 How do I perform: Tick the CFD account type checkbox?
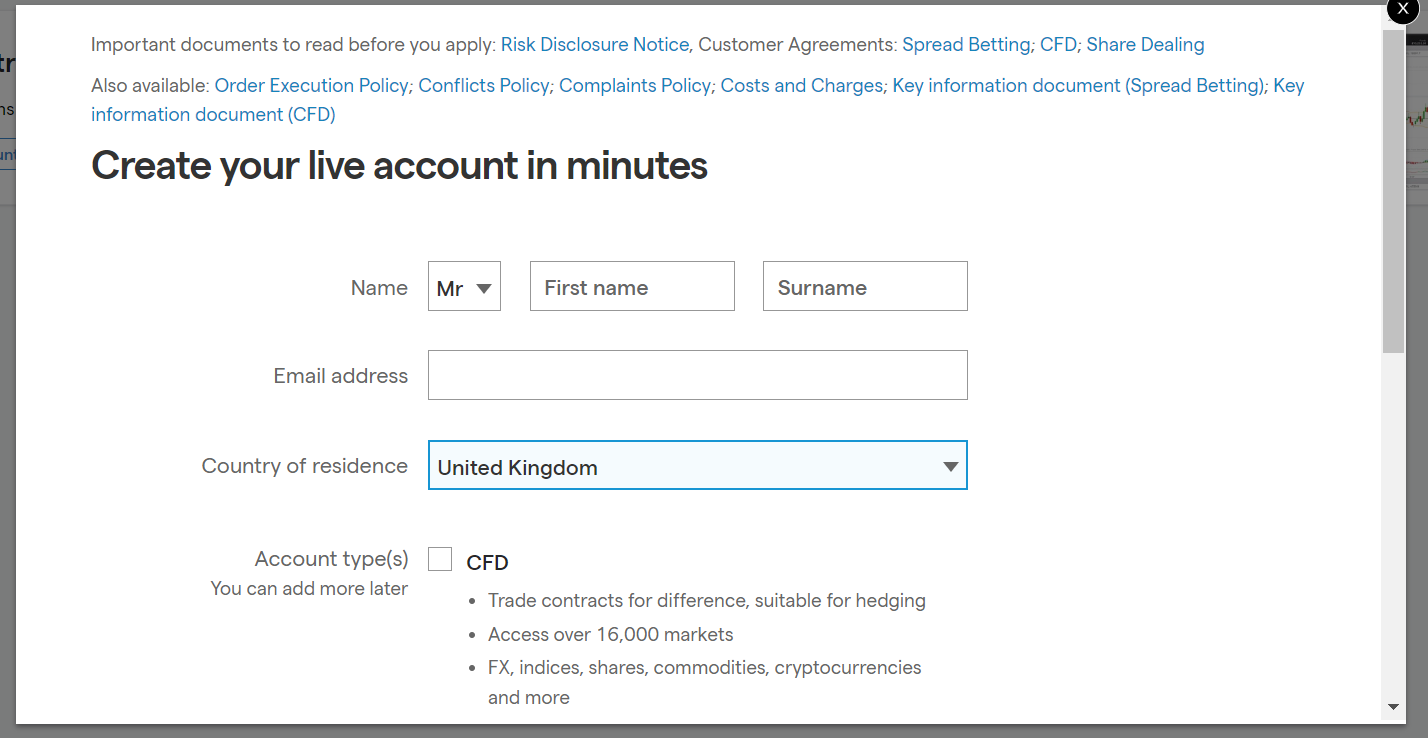pyautogui.click(x=440, y=560)
